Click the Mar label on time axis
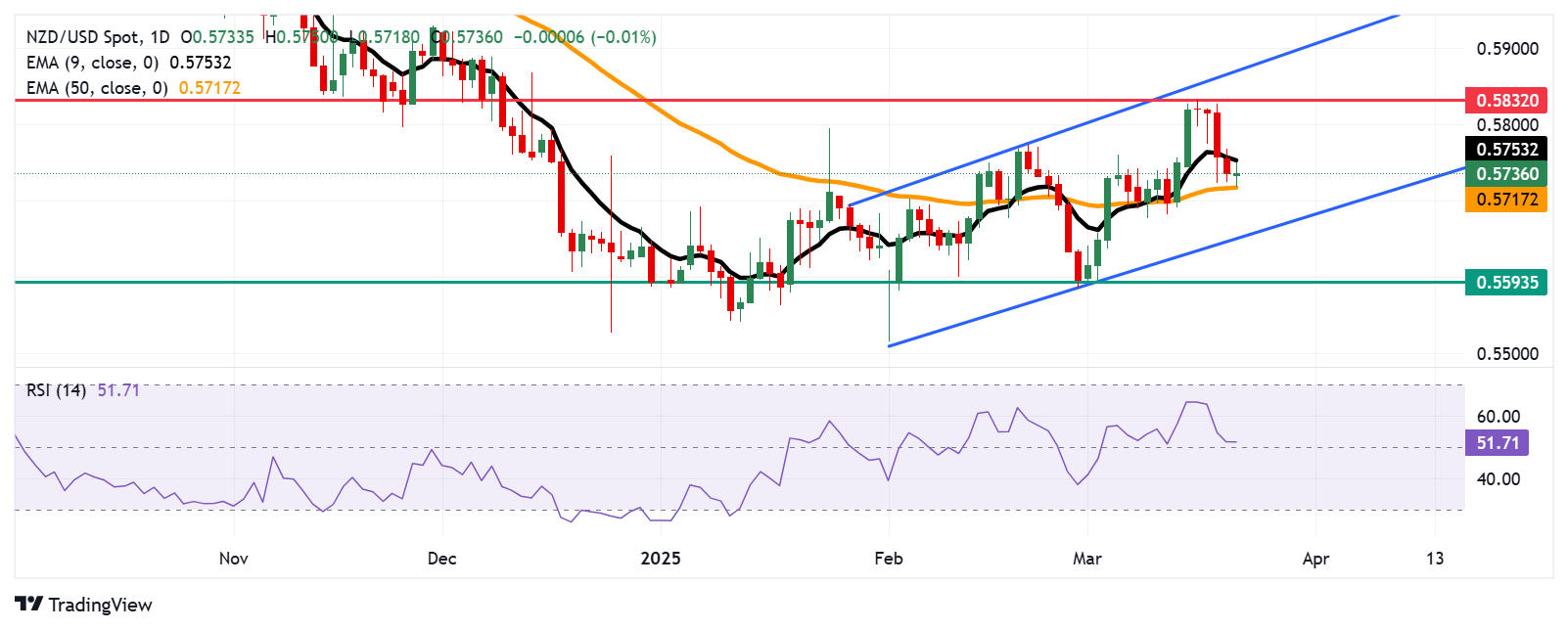1568x630 pixels. 1086,559
